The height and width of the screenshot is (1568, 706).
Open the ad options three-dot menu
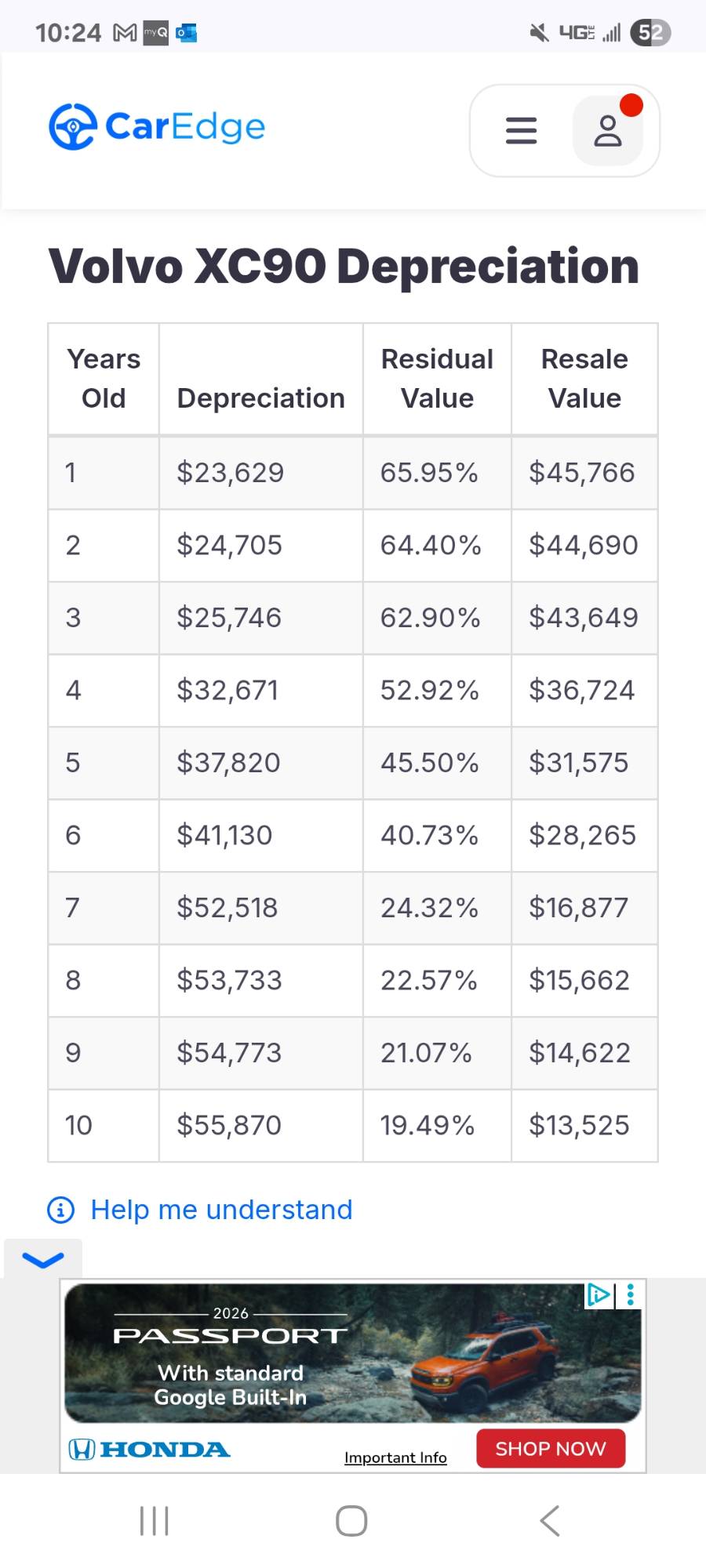point(631,1294)
